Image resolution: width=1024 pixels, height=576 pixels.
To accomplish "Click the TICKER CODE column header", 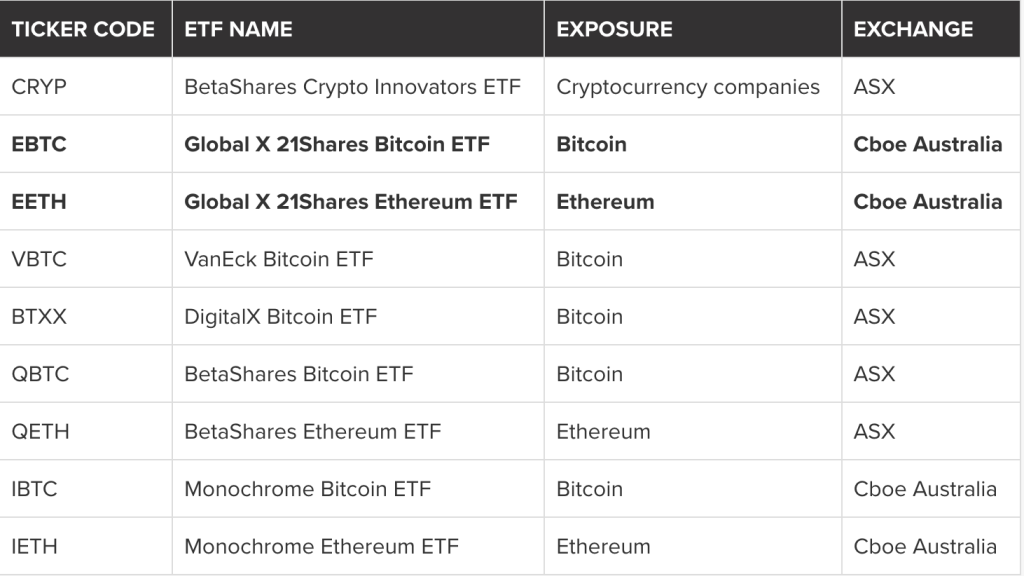I will (x=83, y=29).
